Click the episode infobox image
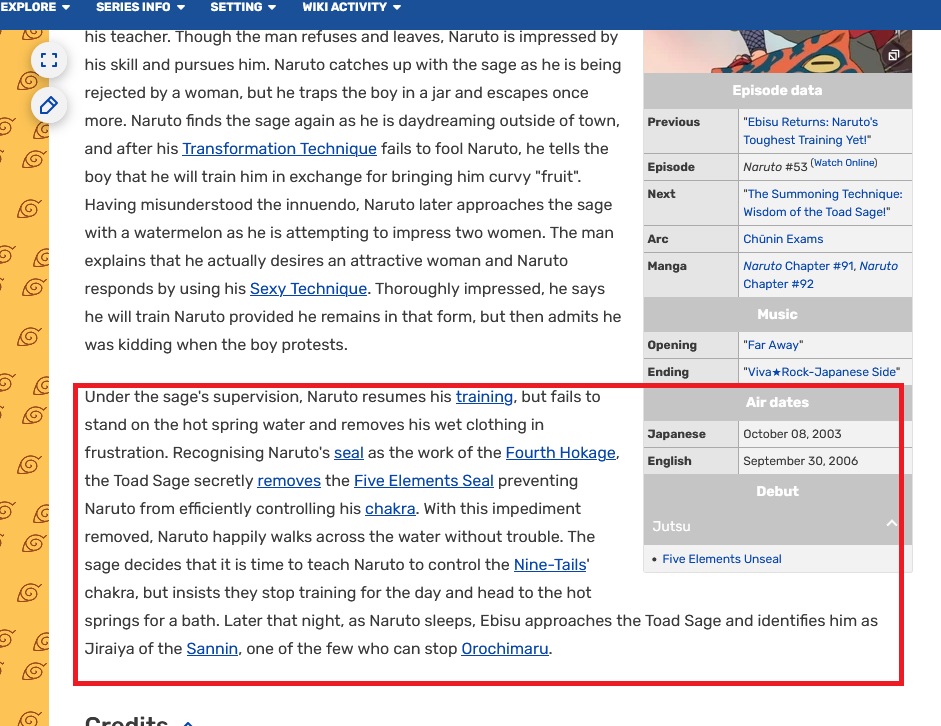941x726 pixels. [x=777, y=51]
